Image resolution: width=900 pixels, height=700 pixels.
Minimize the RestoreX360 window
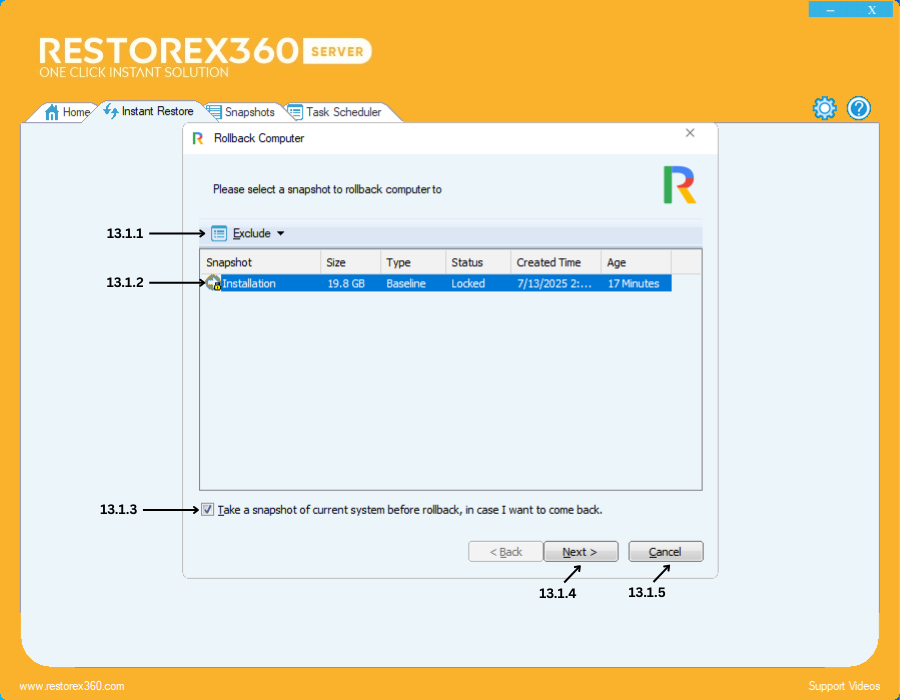point(830,10)
